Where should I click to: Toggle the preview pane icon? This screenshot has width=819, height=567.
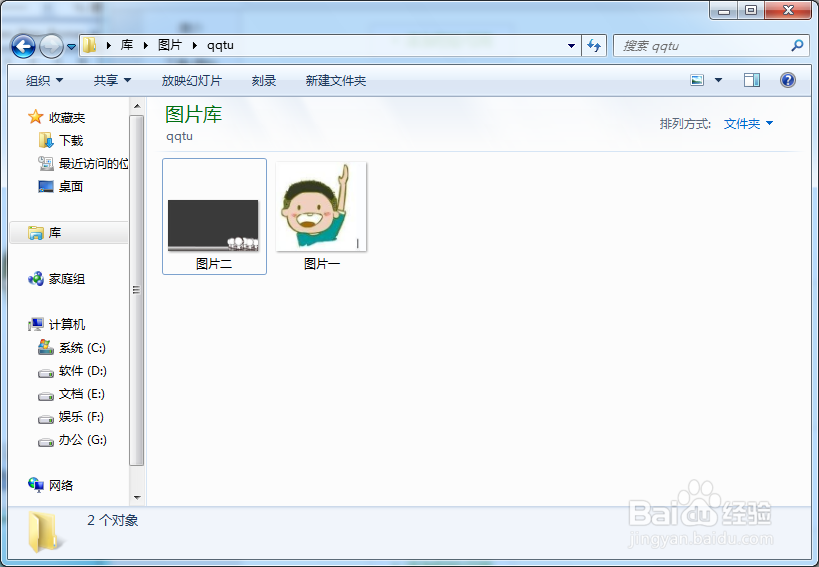click(752, 80)
